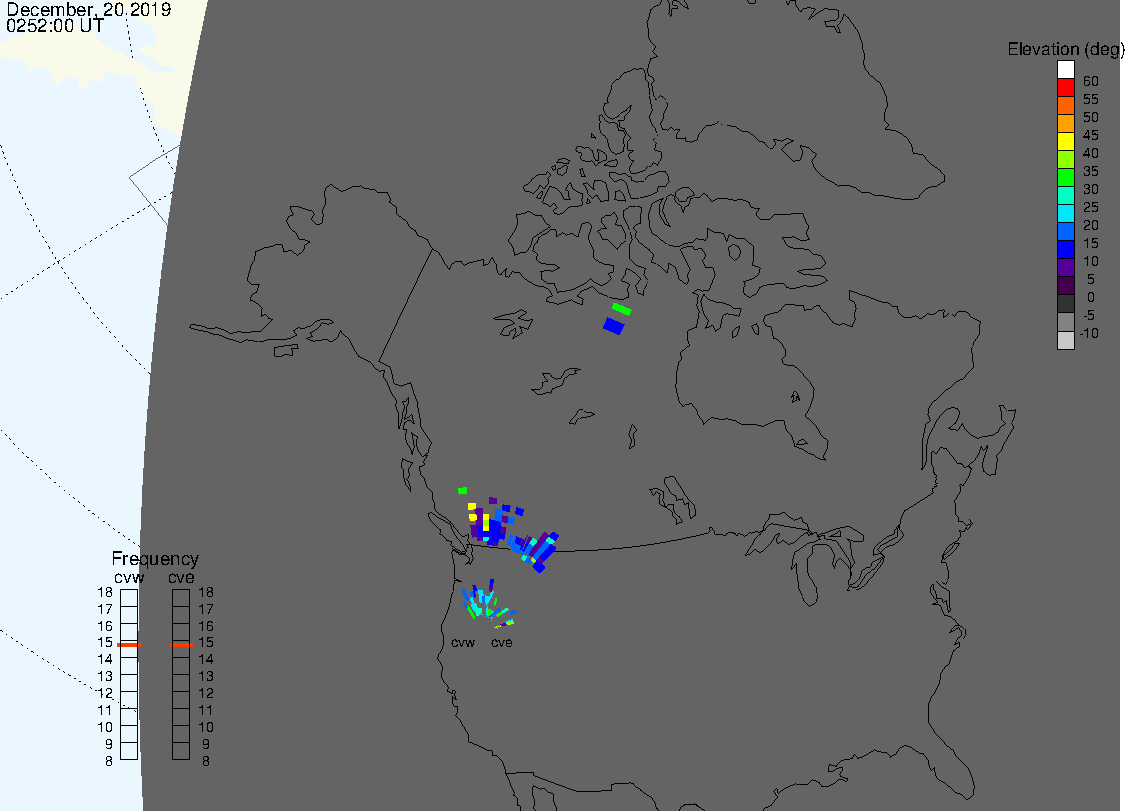Select the bright green swatch above 35
This screenshot has width=1125, height=811.
(1065, 177)
